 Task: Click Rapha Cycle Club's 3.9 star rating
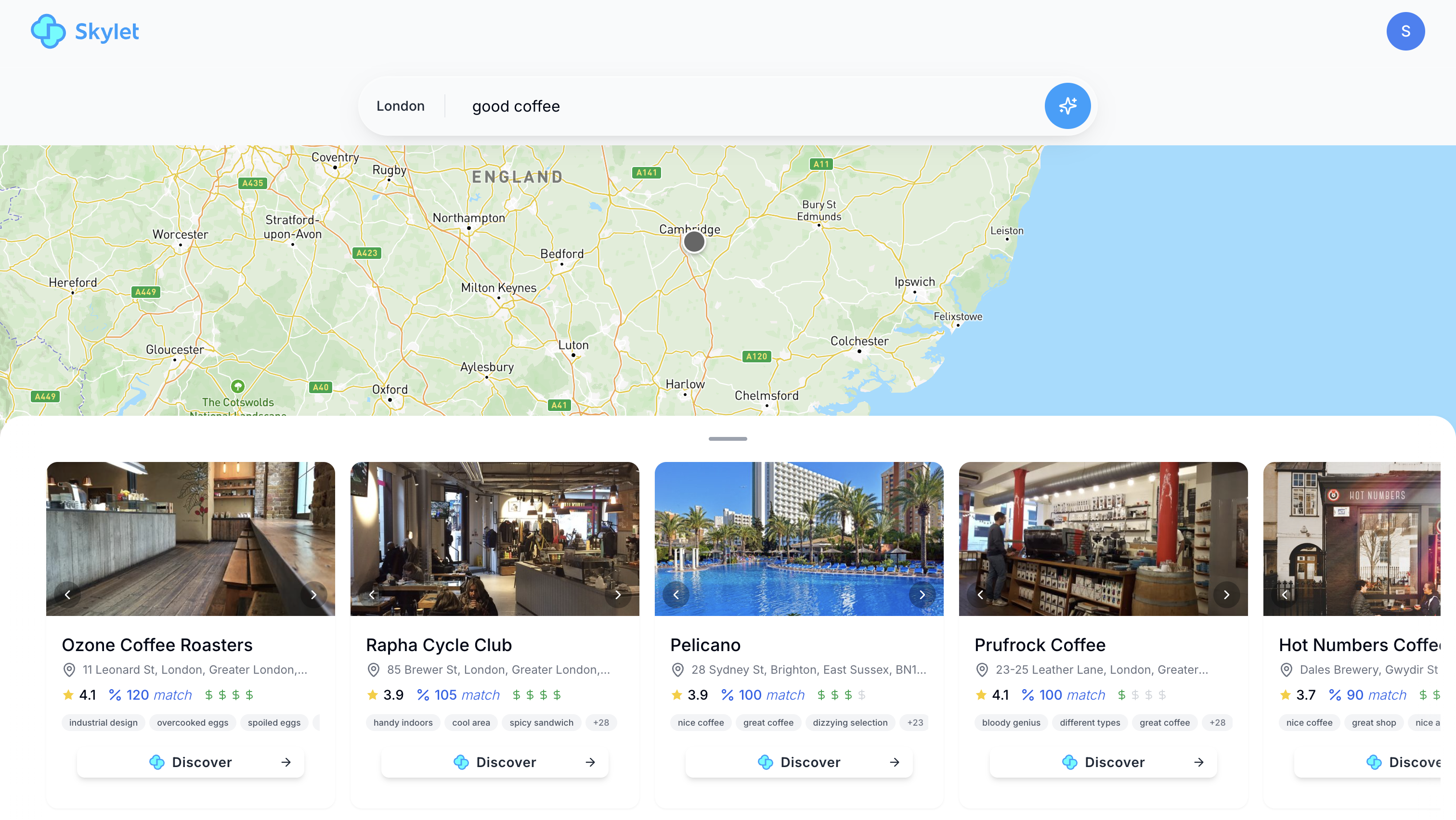(x=385, y=695)
